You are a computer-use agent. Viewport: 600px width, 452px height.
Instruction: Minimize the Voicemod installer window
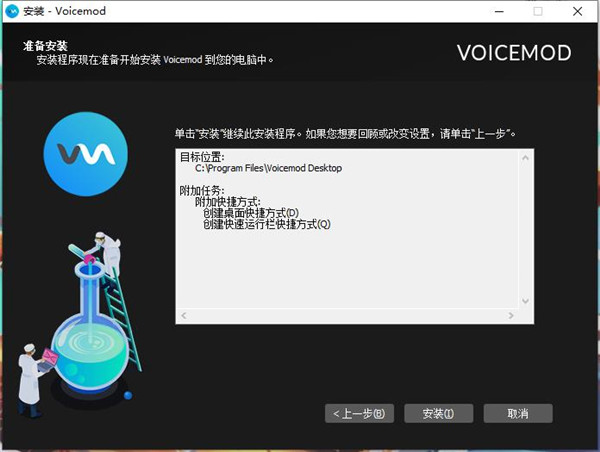click(x=499, y=11)
